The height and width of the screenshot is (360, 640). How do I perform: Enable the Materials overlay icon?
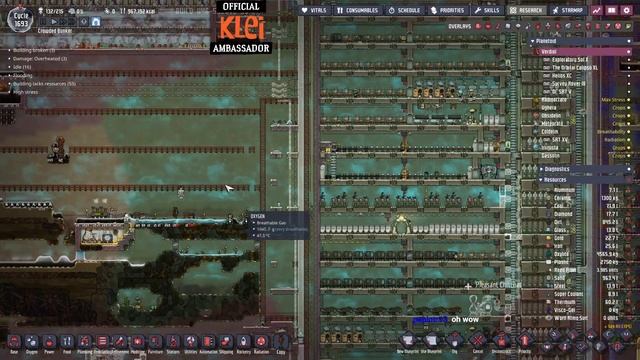tap(508, 26)
